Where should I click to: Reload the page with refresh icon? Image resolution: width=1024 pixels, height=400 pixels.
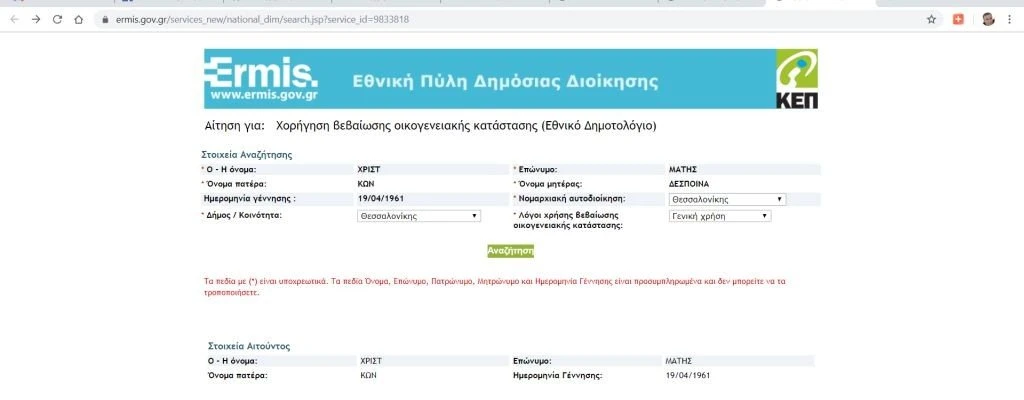57,19
